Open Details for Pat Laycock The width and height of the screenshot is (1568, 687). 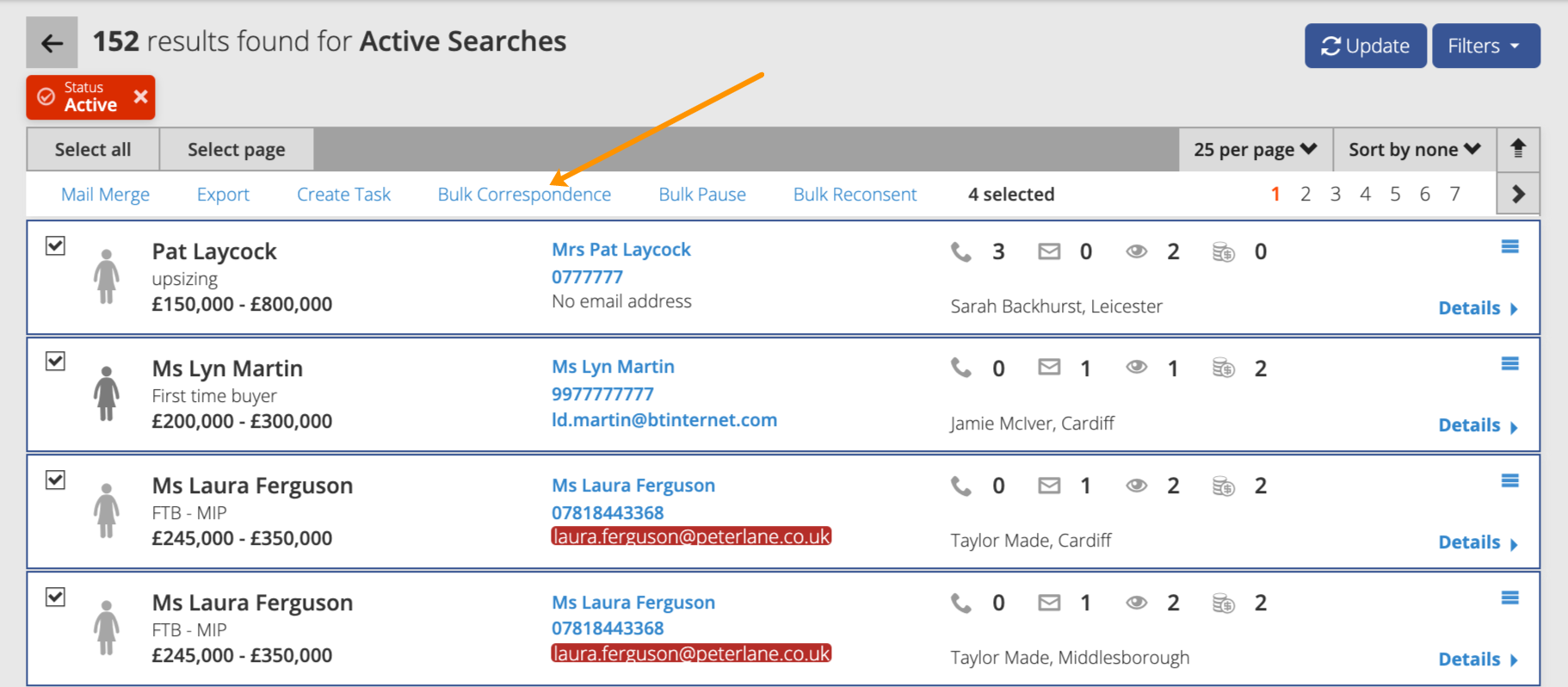[1478, 308]
